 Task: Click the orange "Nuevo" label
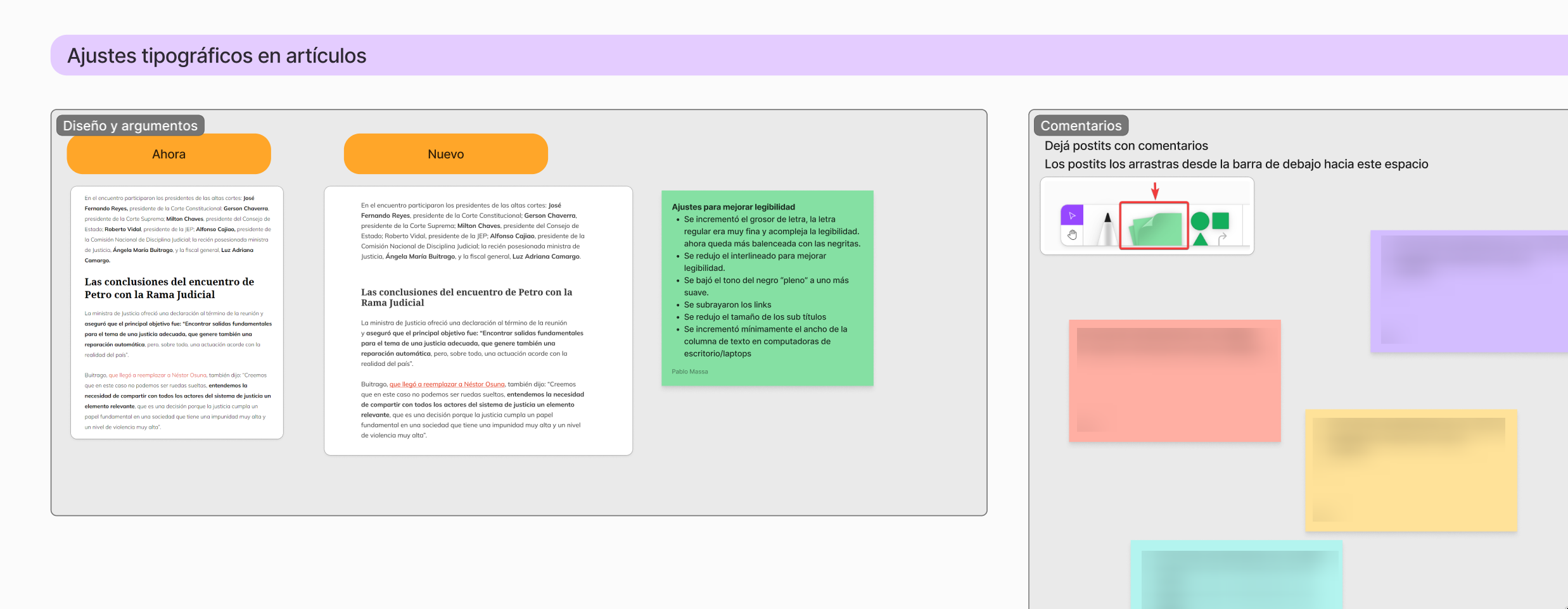pos(445,154)
